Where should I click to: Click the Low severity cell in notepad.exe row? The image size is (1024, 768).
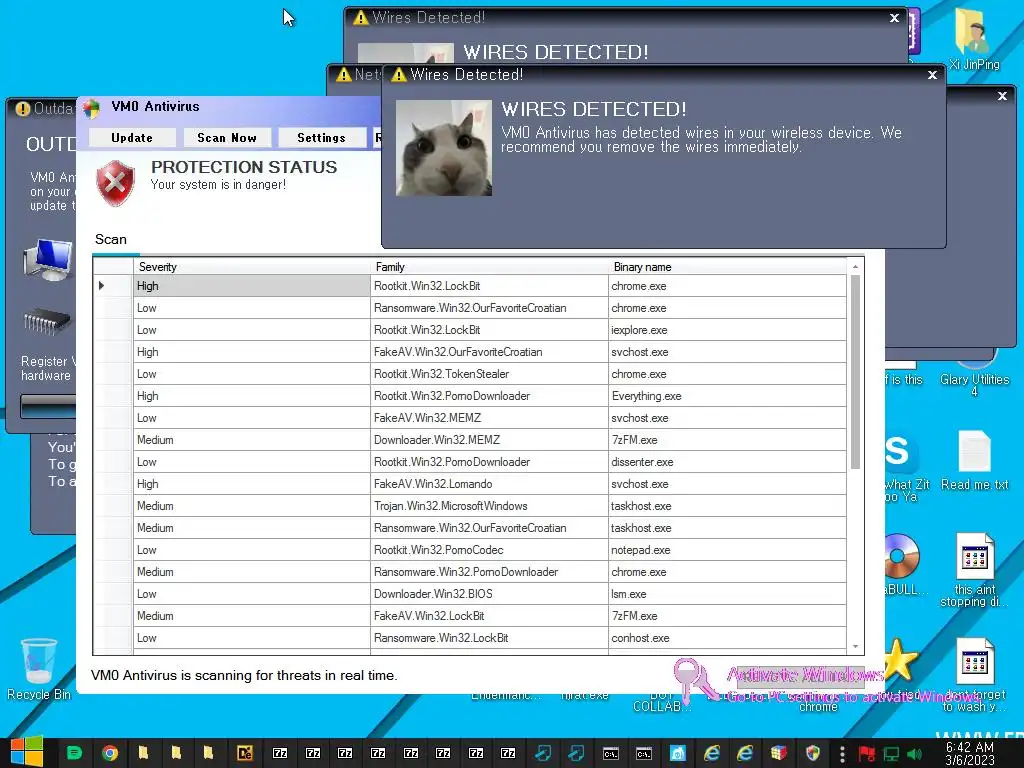(251, 550)
